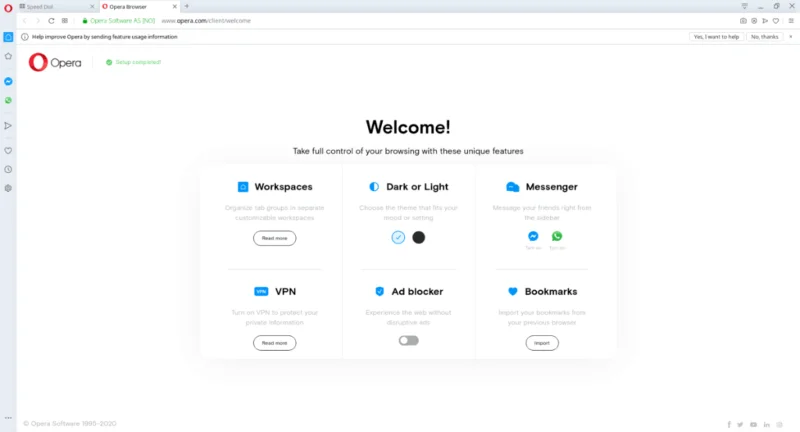
Task: Open Facebook link in the footer
Action: pos(729,424)
